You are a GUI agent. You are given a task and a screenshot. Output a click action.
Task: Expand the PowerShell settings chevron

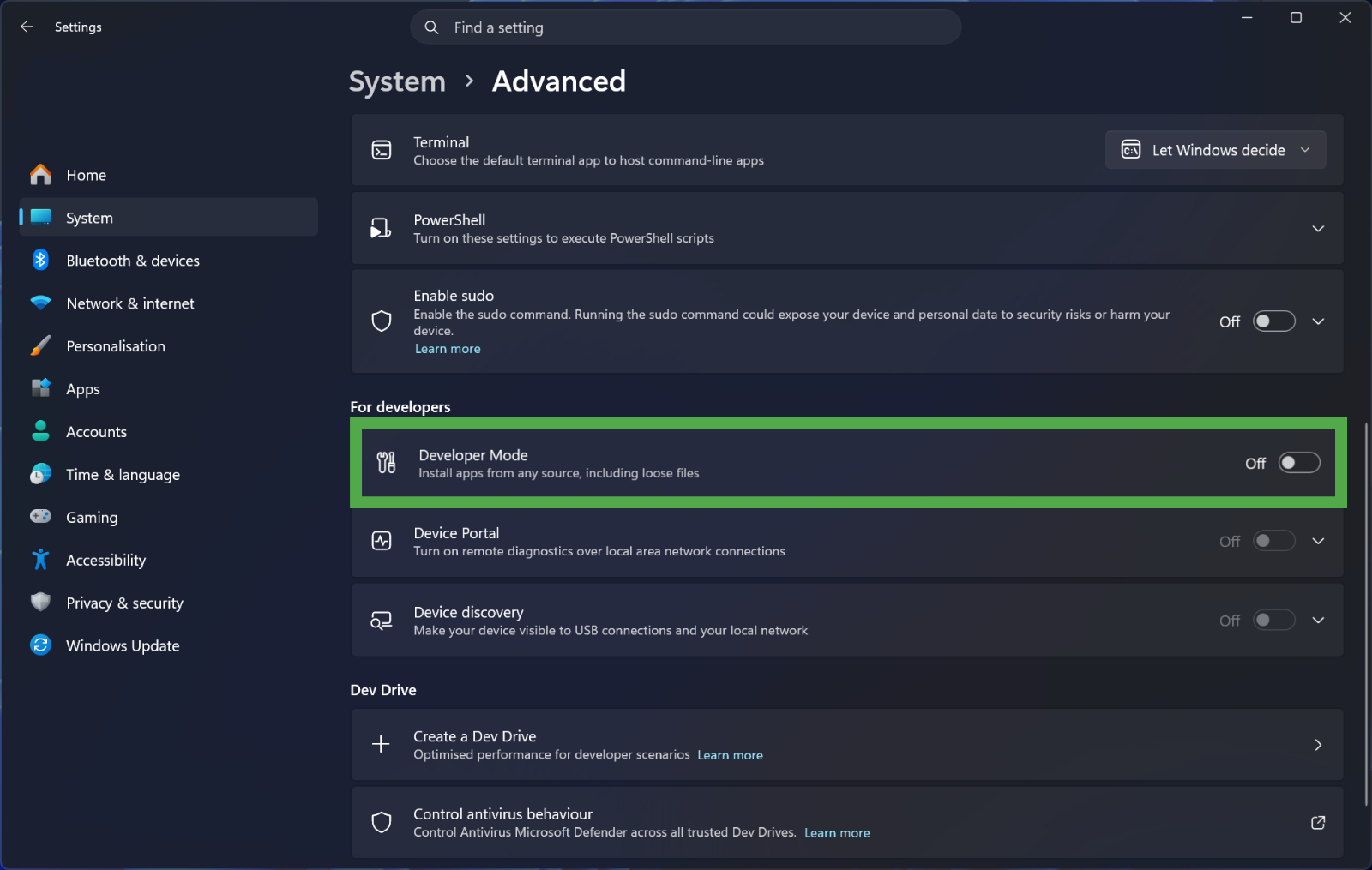(1318, 229)
